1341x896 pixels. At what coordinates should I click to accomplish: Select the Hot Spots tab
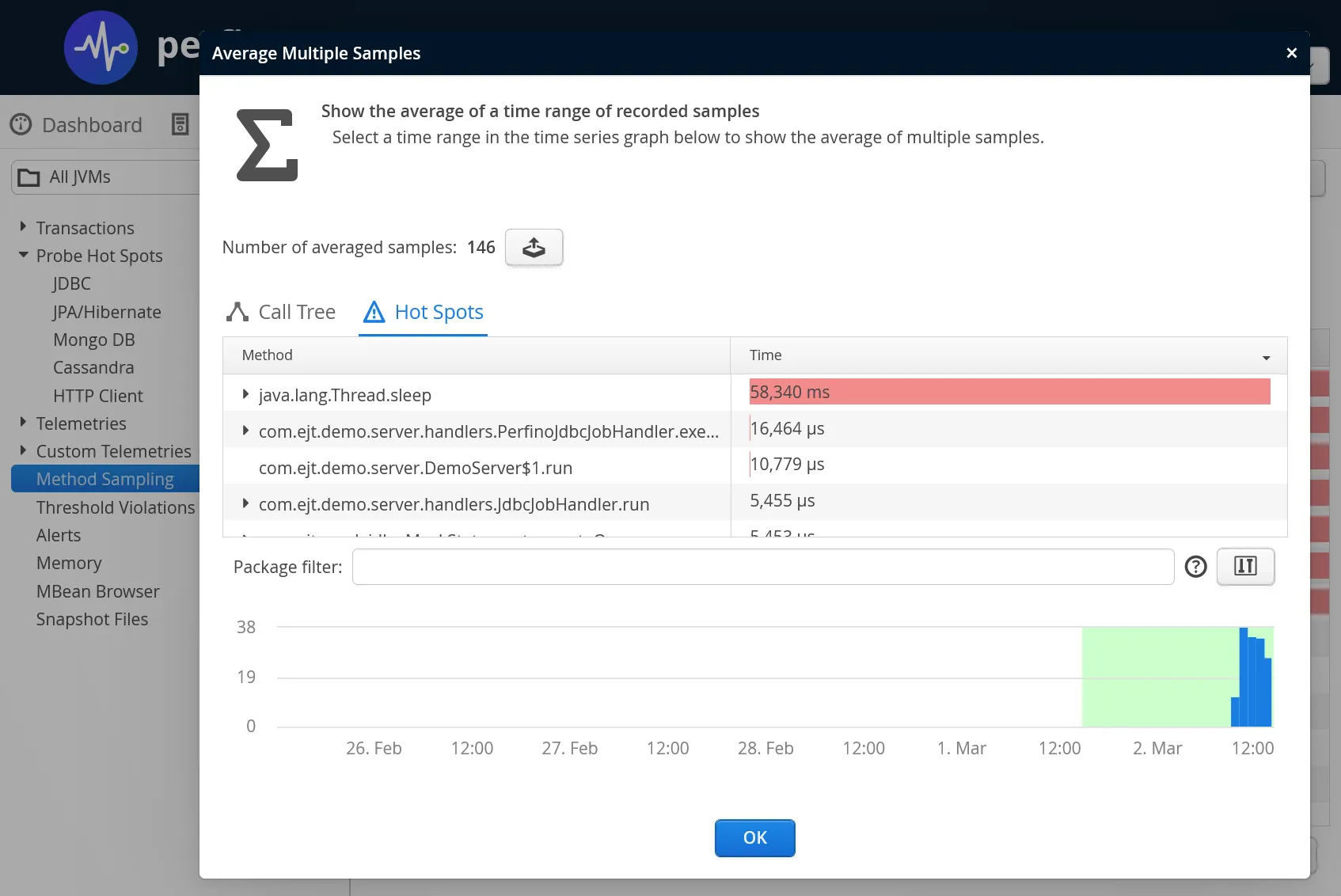click(439, 313)
